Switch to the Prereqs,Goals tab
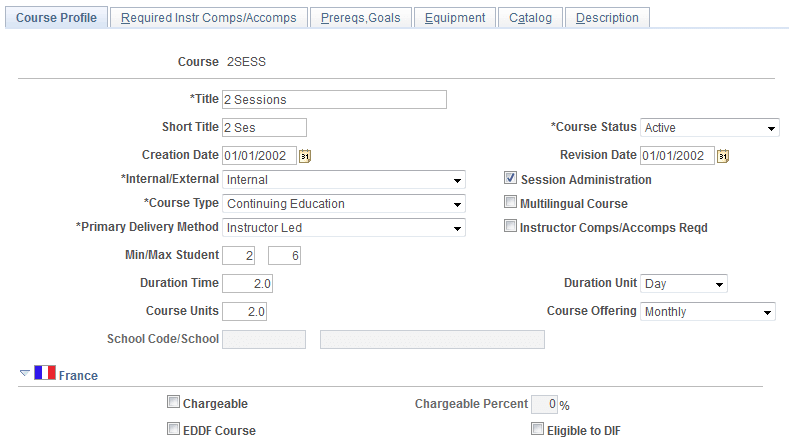This screenshot has width=789, height=444. pyautogui.click(x=361, y=18)
